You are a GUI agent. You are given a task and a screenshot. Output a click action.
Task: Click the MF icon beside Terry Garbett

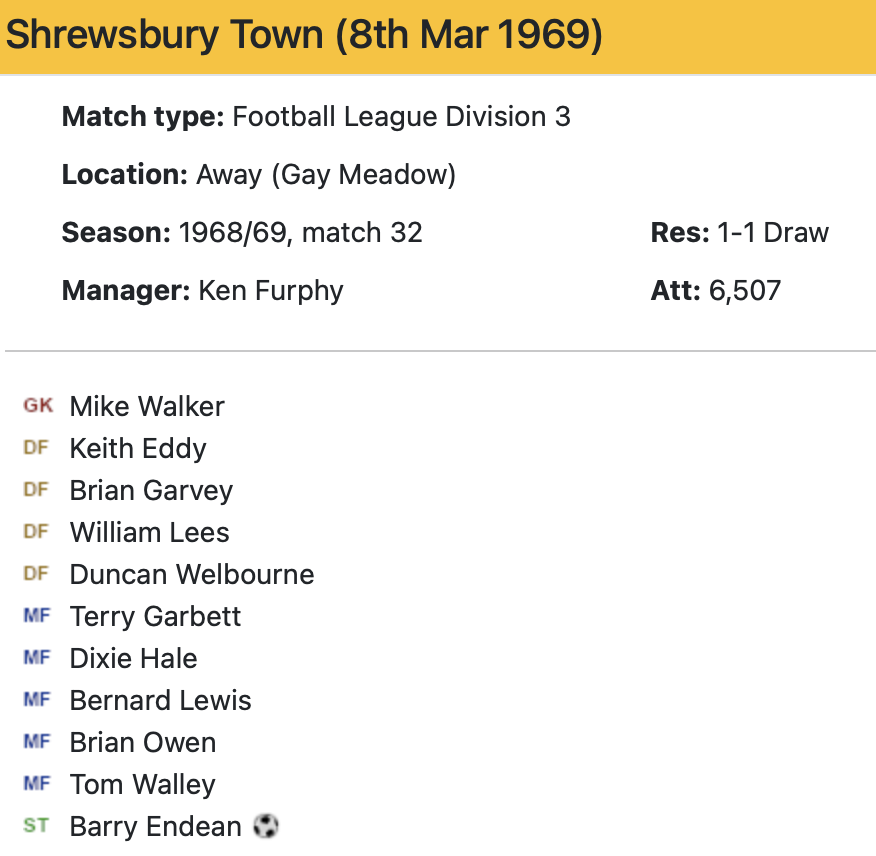point(36,616)
